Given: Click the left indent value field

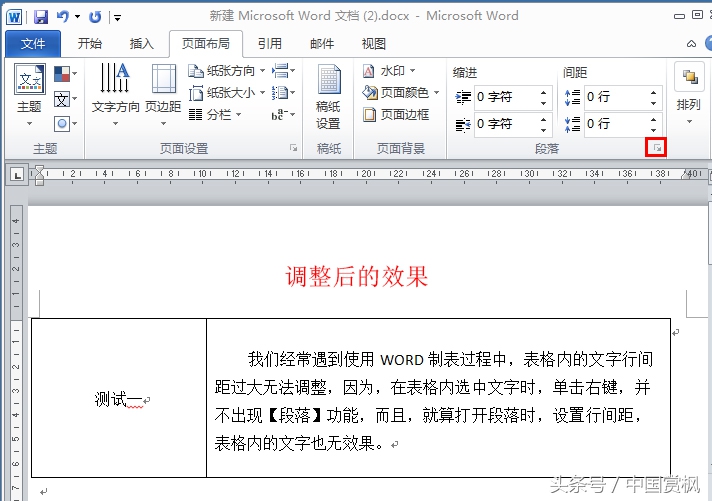Looking at the screenshot, I should click(x=505, y=97).
